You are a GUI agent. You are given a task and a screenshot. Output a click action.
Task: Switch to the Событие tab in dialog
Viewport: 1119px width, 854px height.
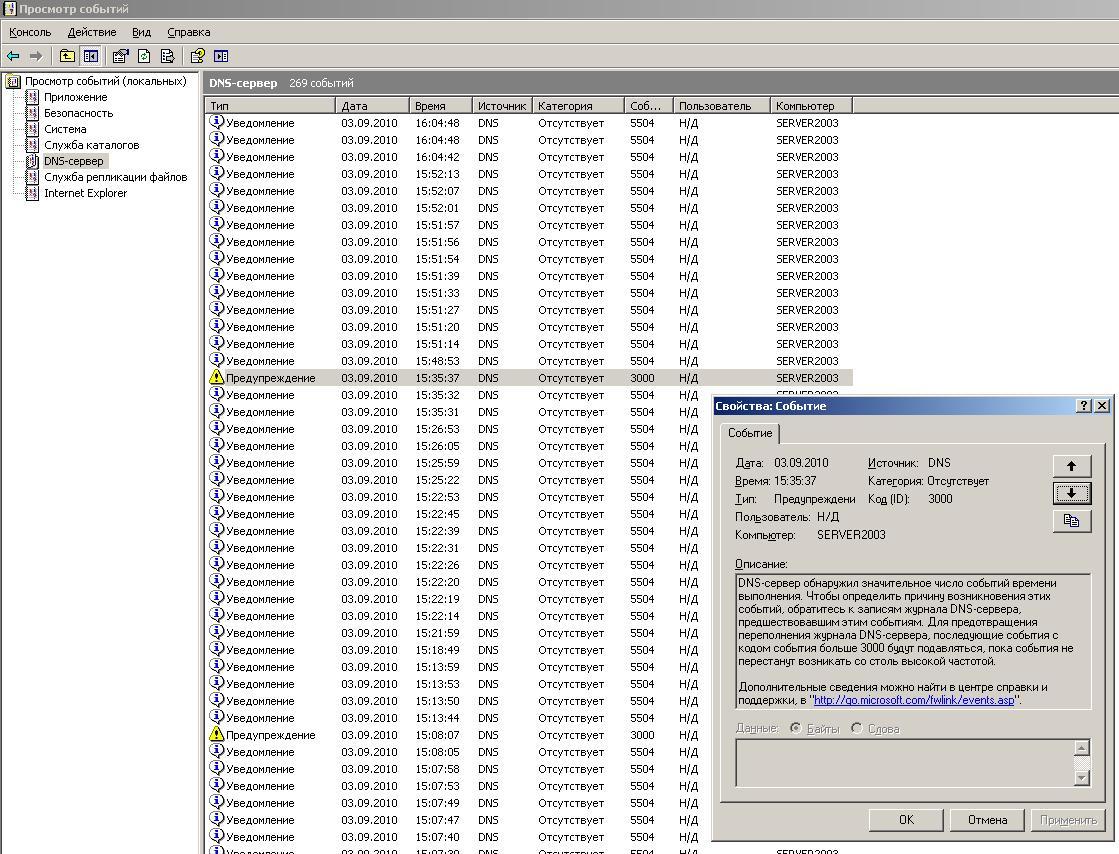tap(750, 433)
